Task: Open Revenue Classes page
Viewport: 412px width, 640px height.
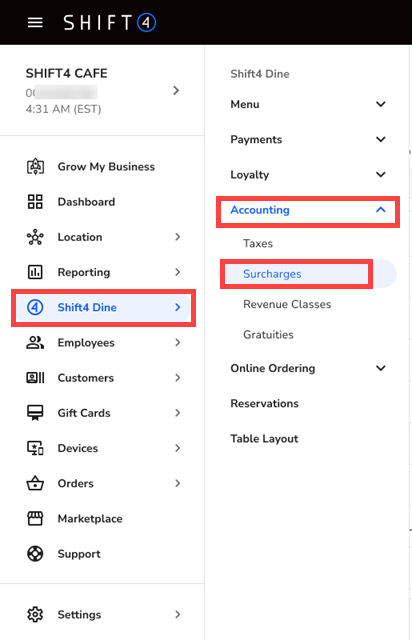Action: coord(287,304)
